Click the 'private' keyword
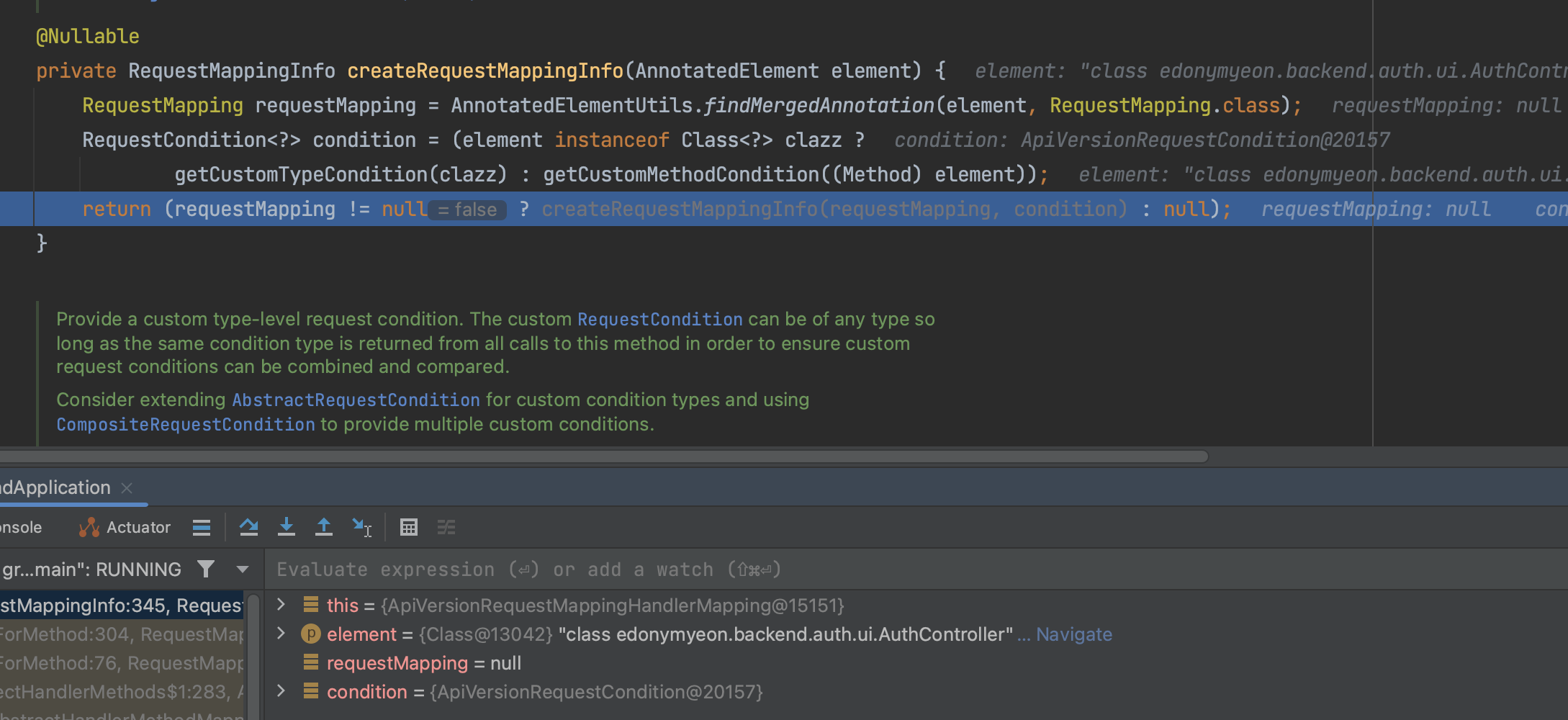This screenshot has width=1568, height=720. coord(76,71)
